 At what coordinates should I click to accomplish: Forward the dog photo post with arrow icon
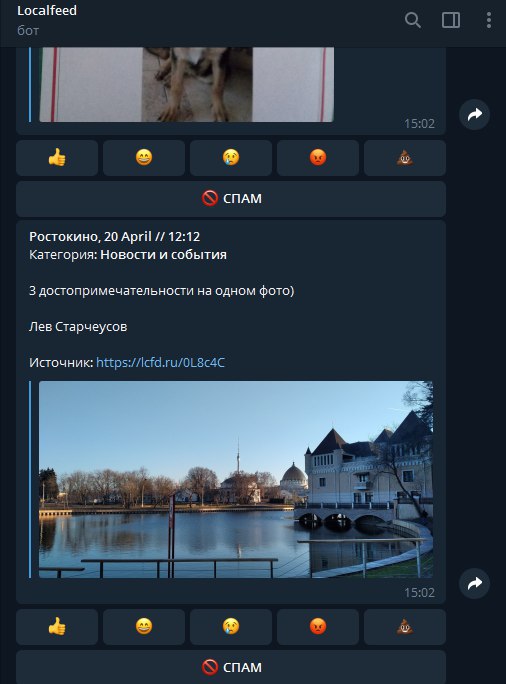click(x=475, y=114)
